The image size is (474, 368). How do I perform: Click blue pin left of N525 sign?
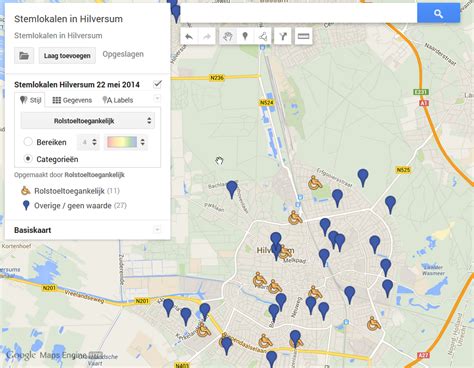click(x=363, y=178)
